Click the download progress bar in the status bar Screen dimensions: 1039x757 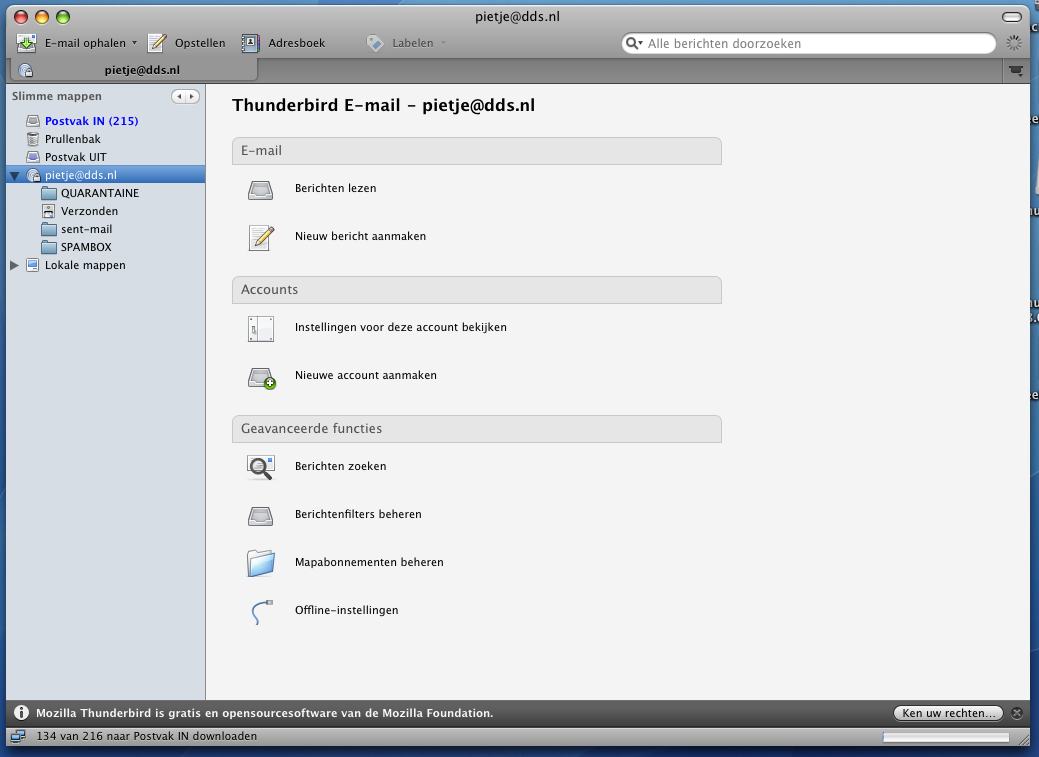pos(946,737)
